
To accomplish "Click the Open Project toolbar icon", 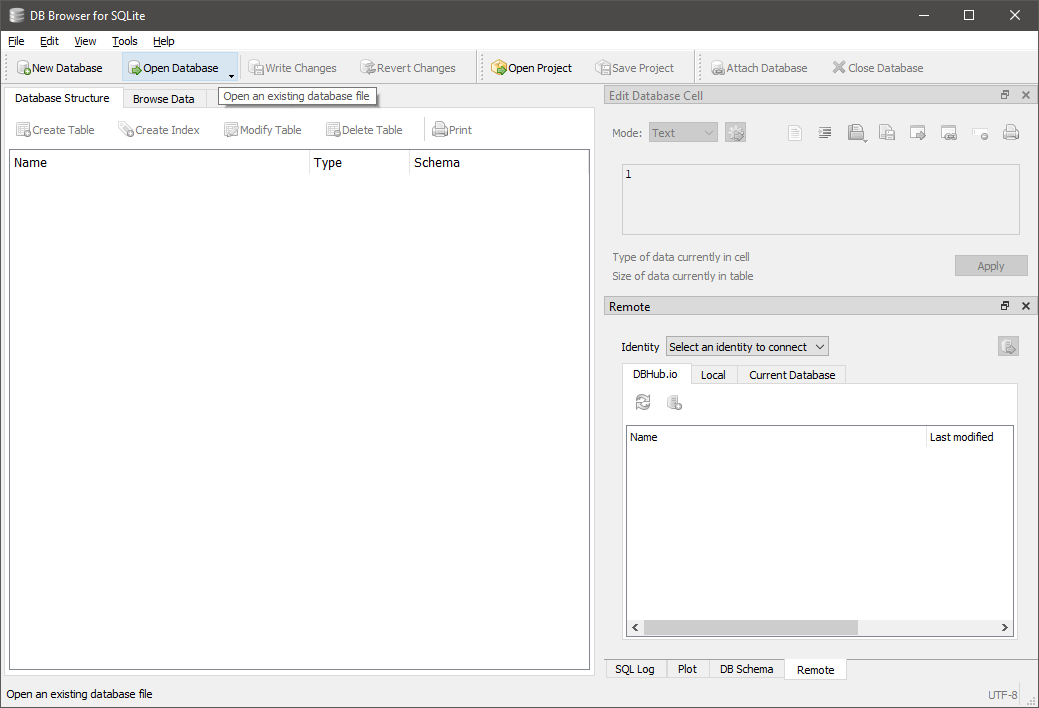I will click(x=499, y=68).
